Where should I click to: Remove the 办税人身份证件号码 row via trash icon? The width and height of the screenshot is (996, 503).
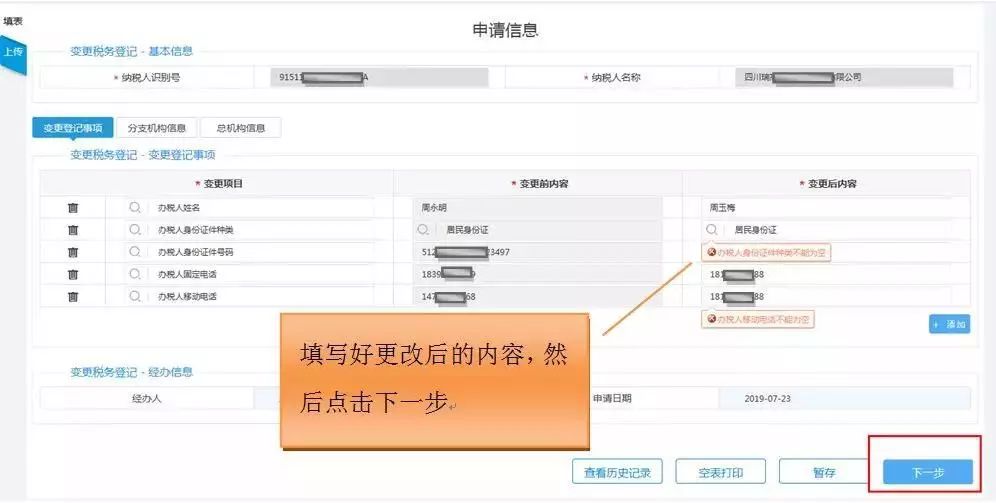click(73, 252)
